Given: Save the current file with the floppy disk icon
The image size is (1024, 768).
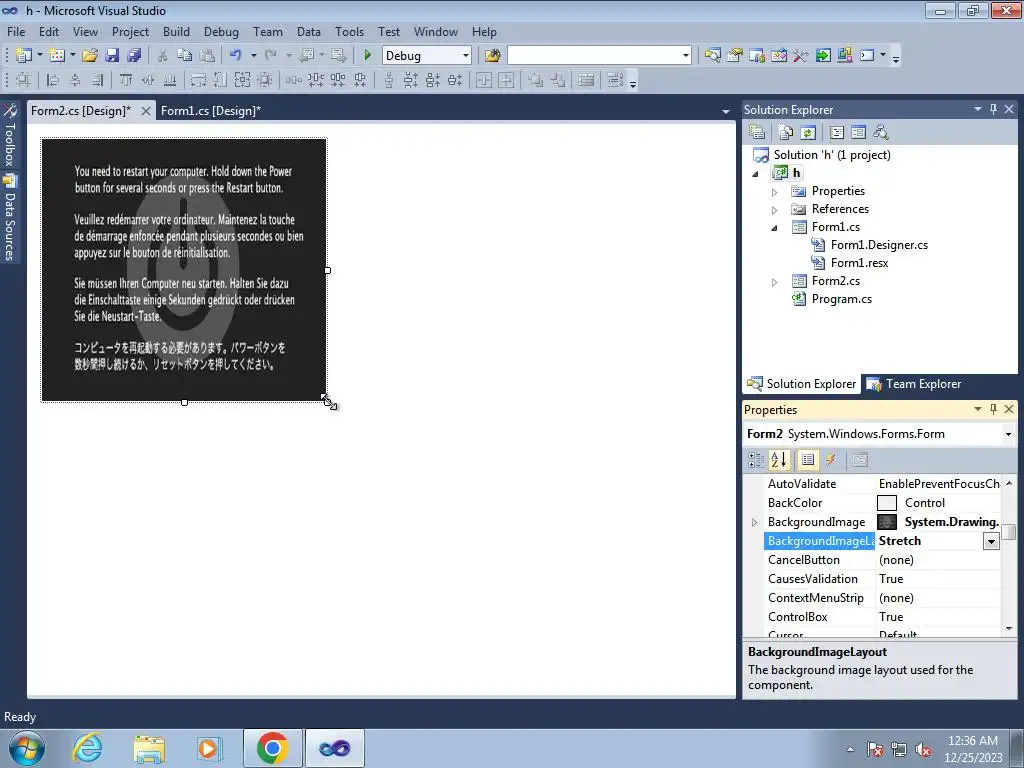Looking at the screenshot, I should (x=112, y=56).
